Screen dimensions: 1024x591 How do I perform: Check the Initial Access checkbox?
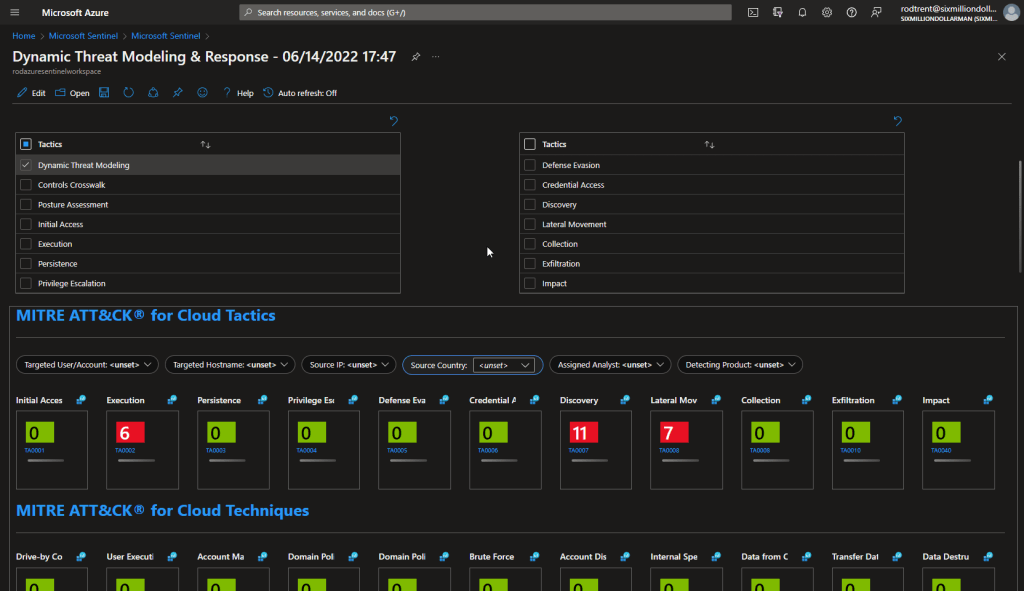click(25, 224)
